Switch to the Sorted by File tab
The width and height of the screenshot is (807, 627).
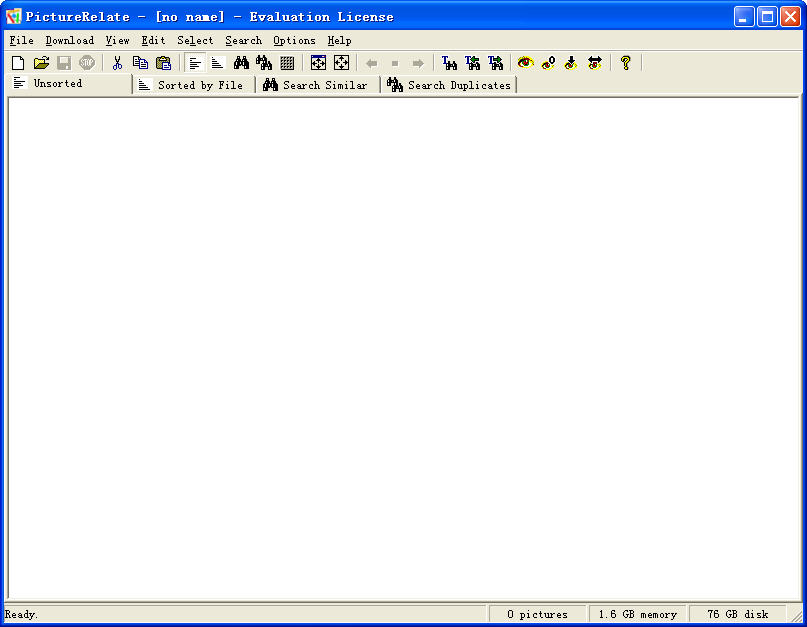(194, 85)
